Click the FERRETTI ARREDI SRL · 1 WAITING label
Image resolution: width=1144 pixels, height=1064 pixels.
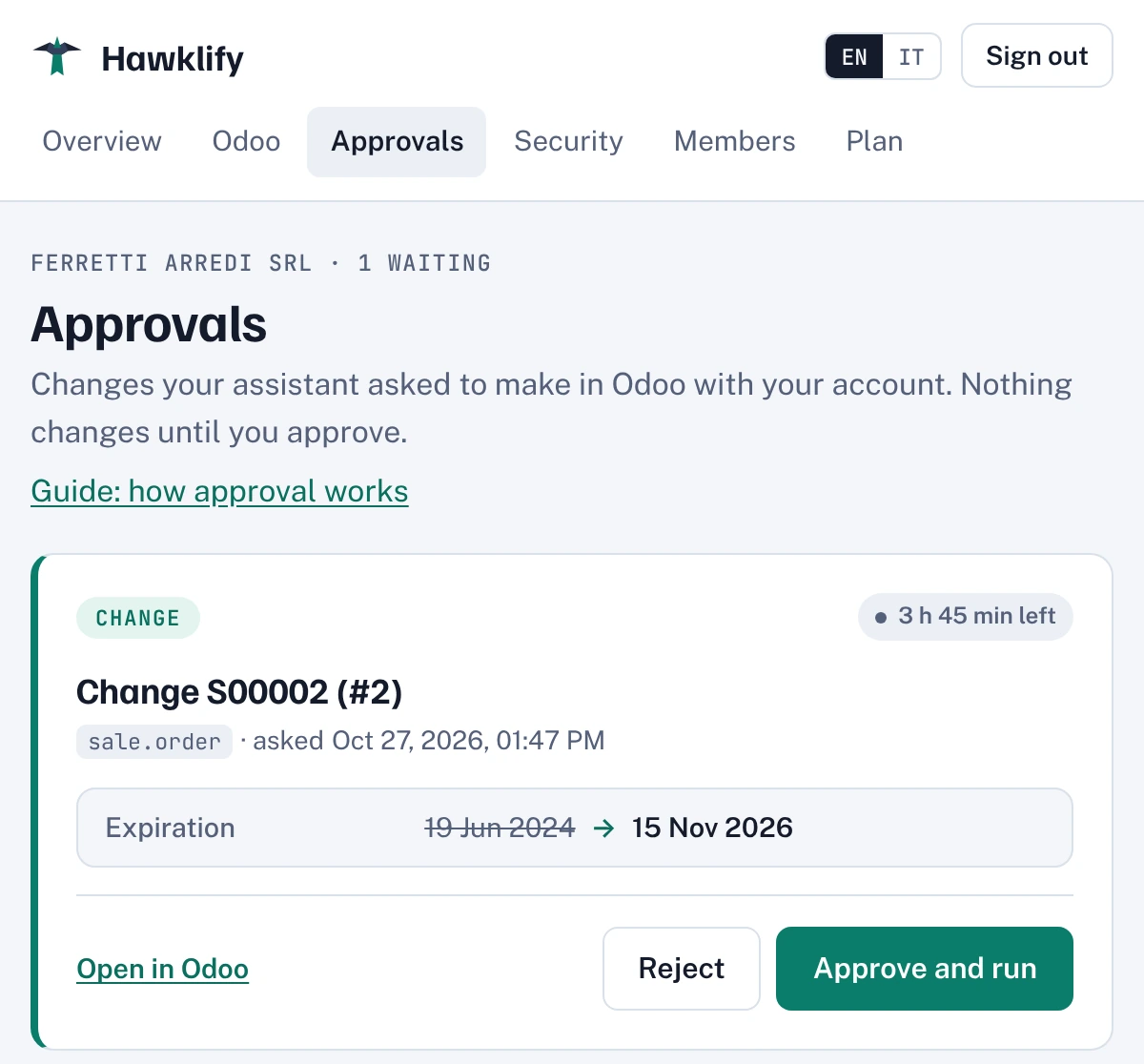(x=261, y=263)
